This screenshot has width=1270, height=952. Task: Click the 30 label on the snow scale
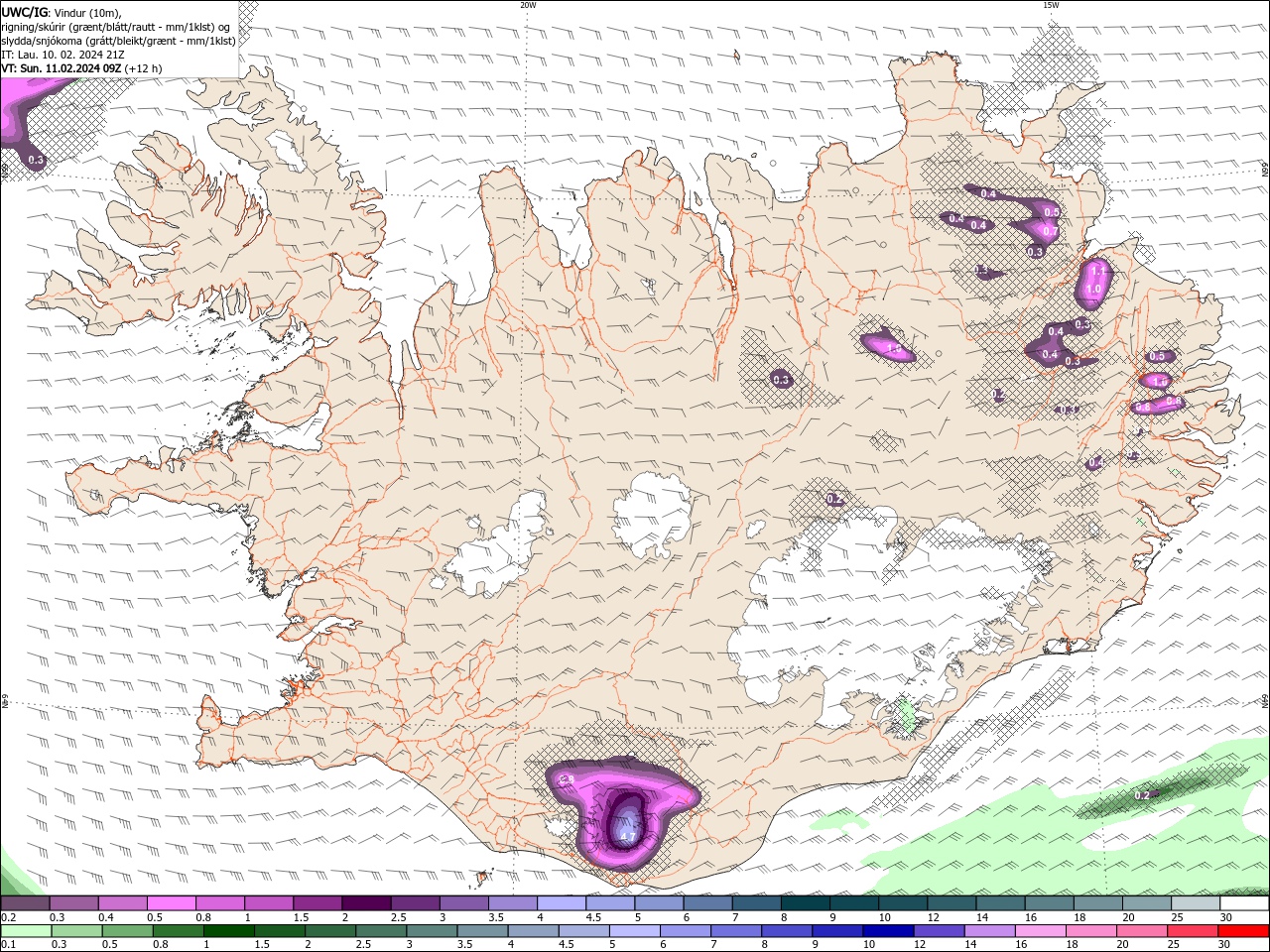pos(1227,917)
